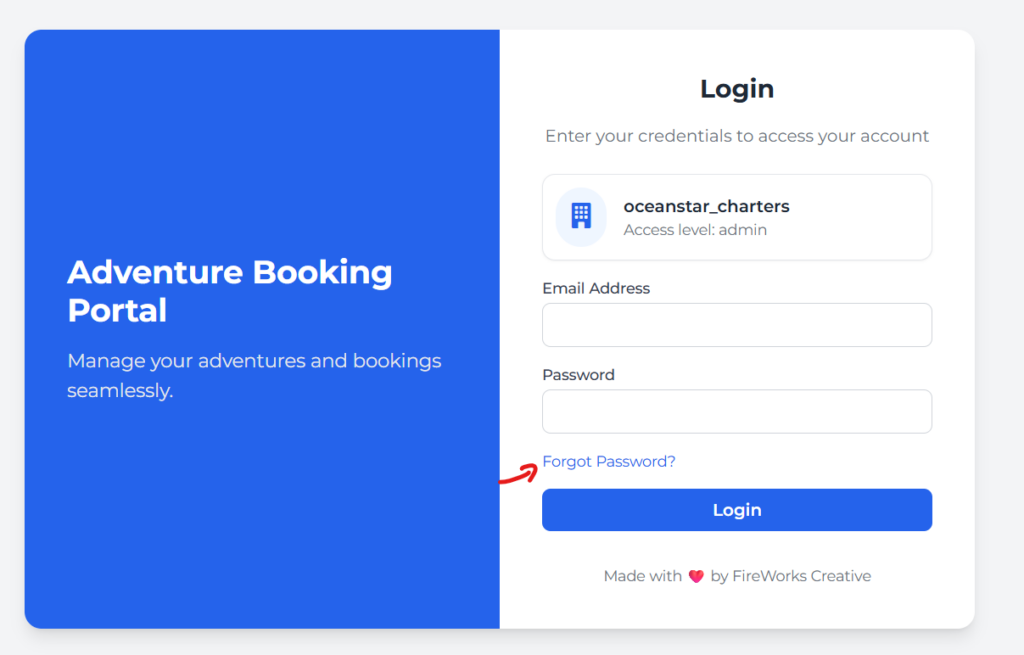Click the blue Login button

tap(737, 510)
